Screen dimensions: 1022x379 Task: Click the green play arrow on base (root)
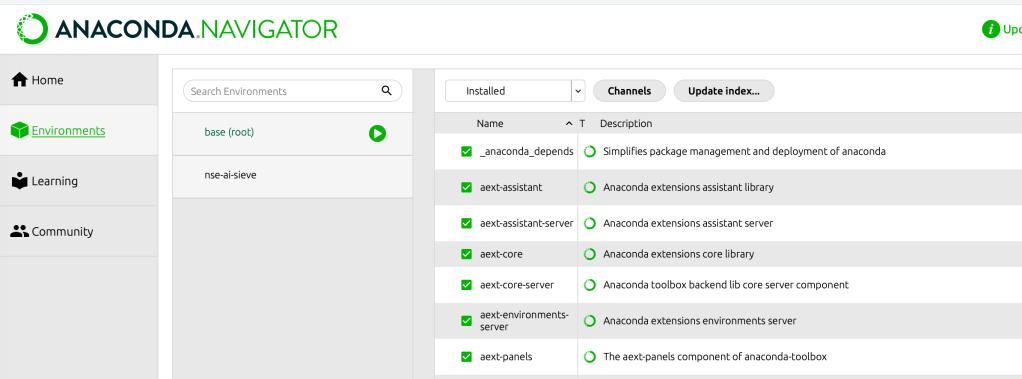[377, 134]
